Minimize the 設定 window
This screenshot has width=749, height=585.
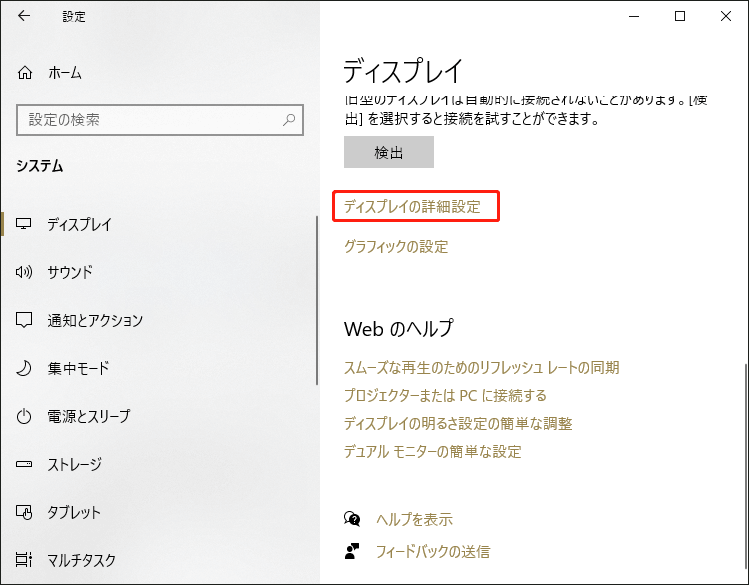pos(634,16)
